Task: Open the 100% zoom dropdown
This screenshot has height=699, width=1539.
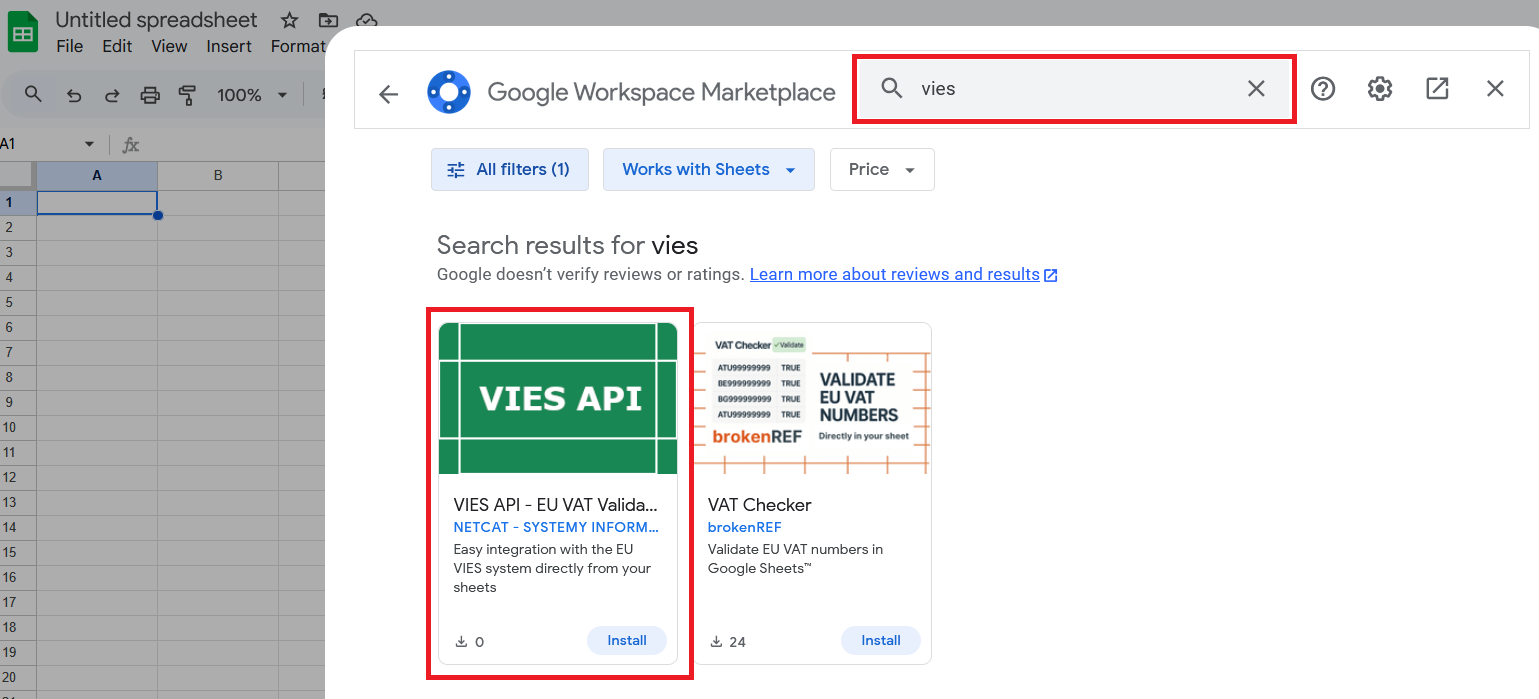Action: coord(252,95)
